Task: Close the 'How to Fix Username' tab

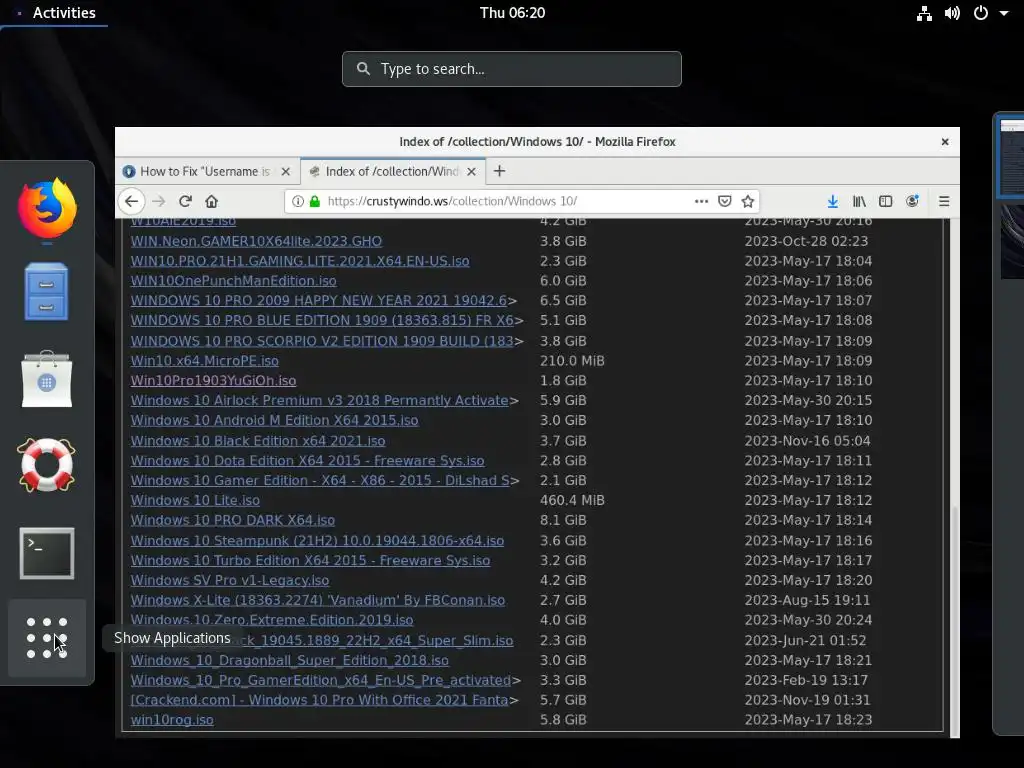Action: pos(285,172)
